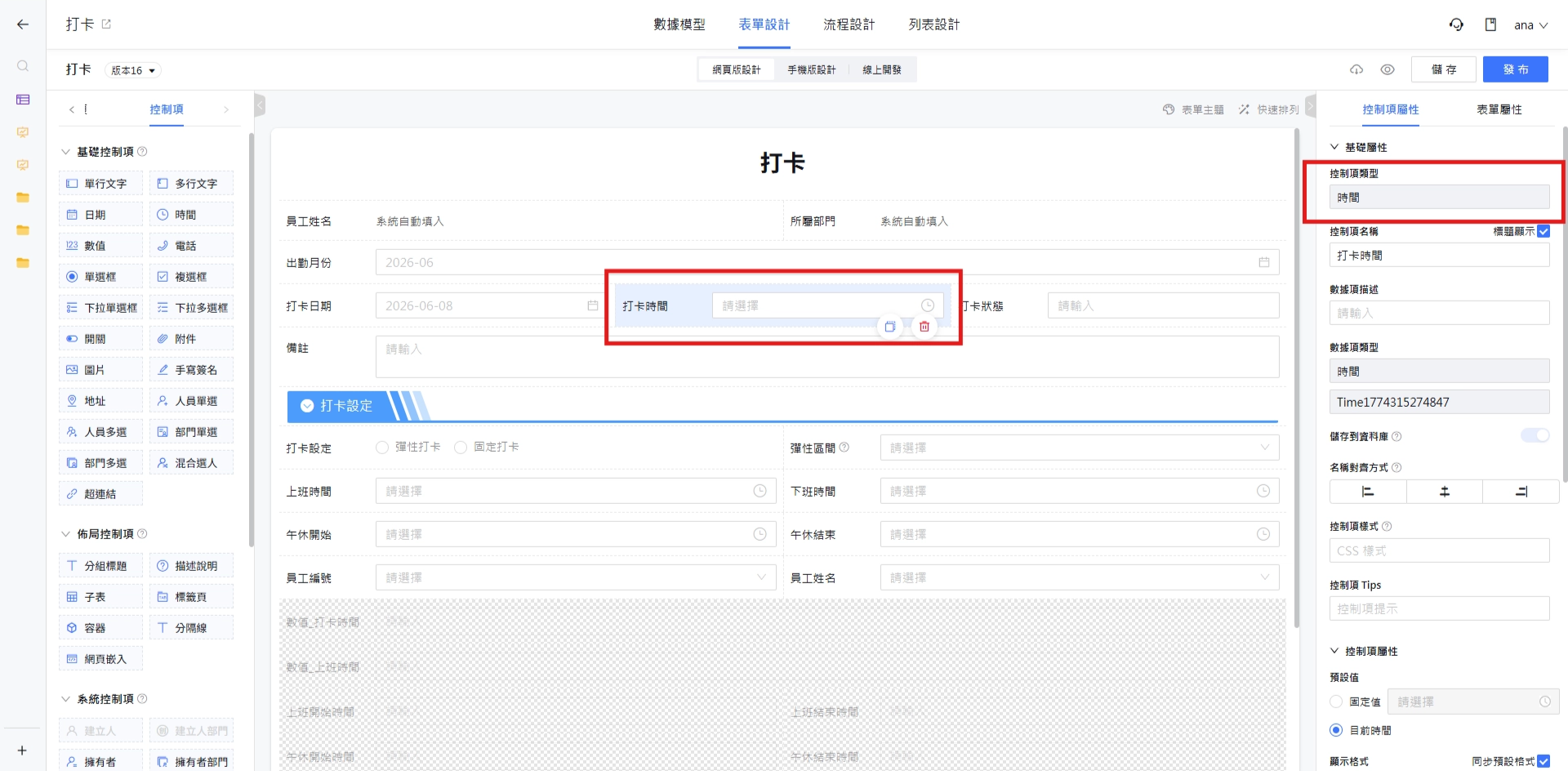Click the 快速排列 wand icon
This screenshot has height=771, width=1568.
(1244, 109)
